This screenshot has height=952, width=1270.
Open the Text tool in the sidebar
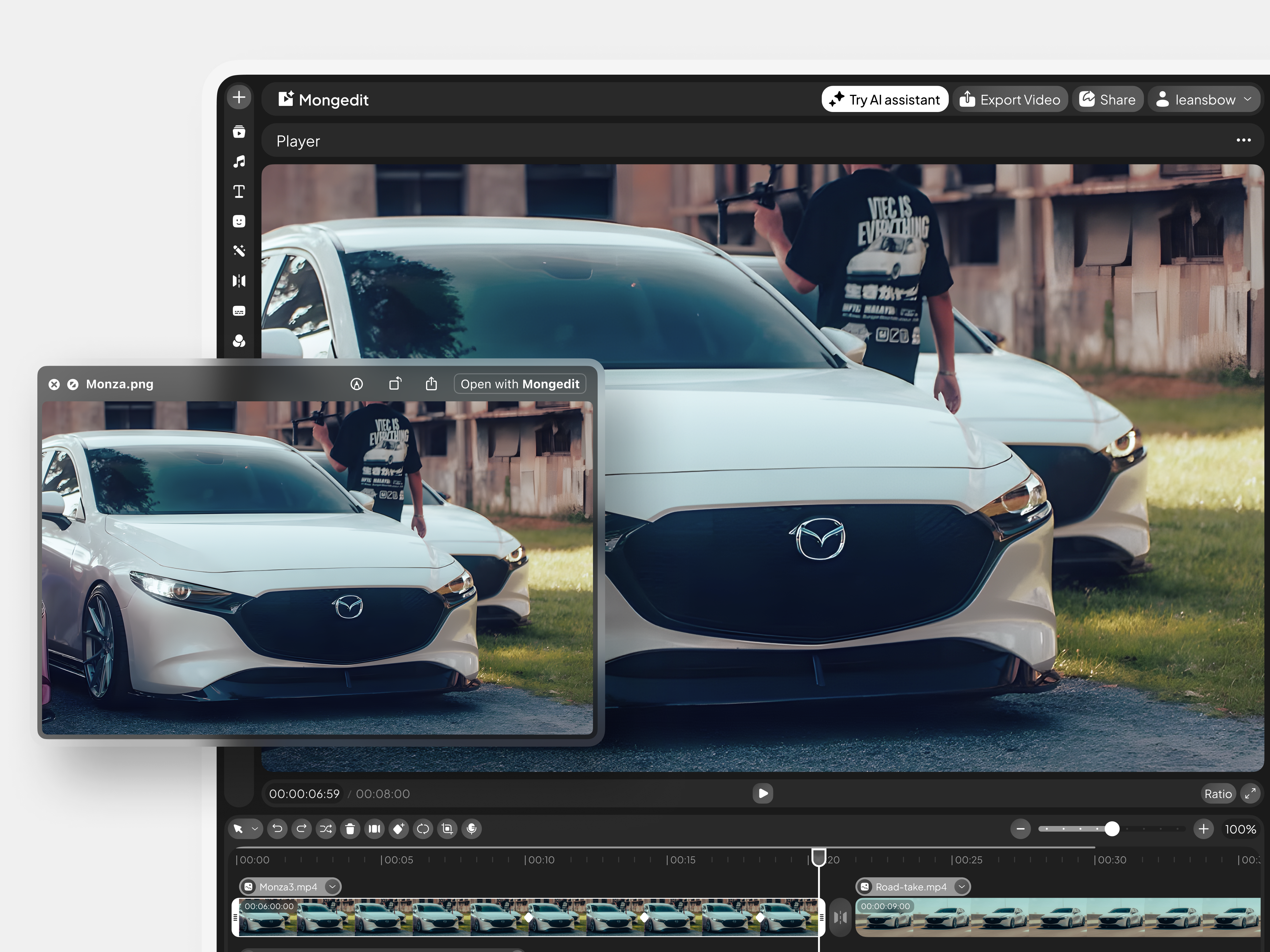pos(239,191)
